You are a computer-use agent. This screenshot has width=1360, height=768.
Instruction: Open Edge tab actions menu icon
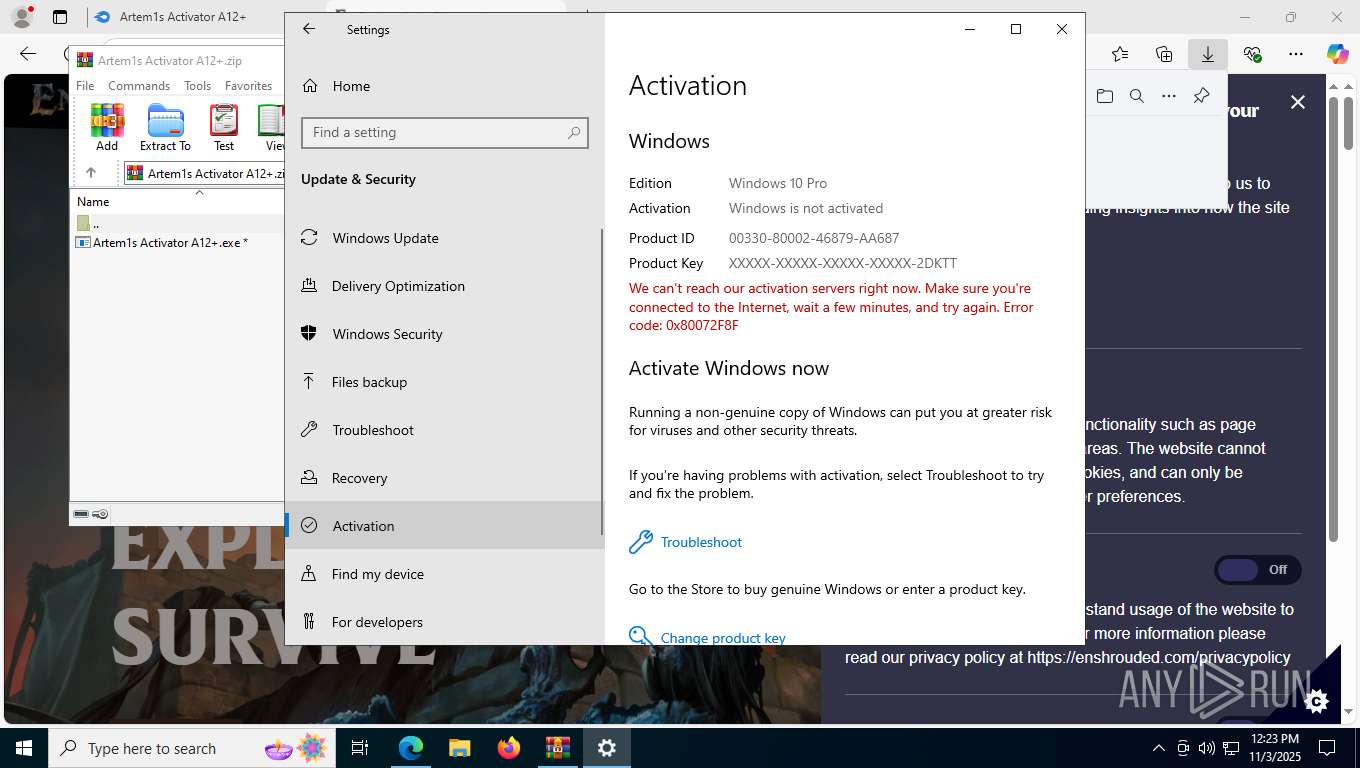point(60,17)
